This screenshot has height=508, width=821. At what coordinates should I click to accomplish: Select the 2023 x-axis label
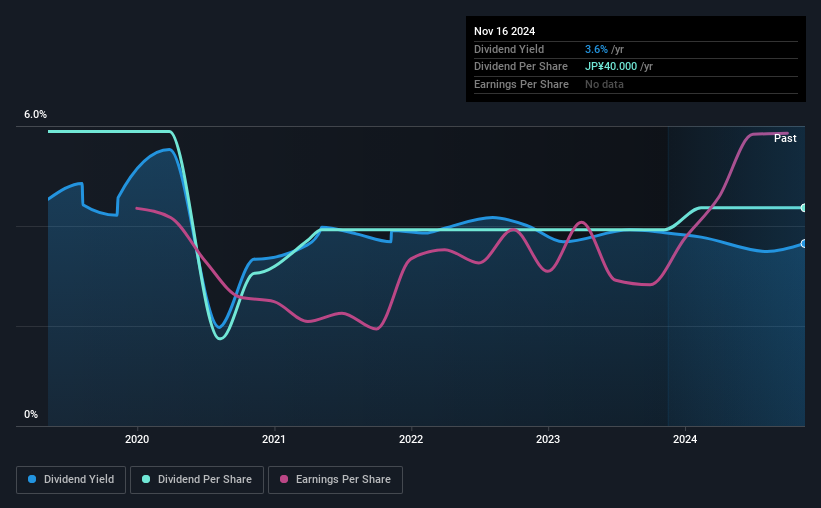[x=548, y=439]
